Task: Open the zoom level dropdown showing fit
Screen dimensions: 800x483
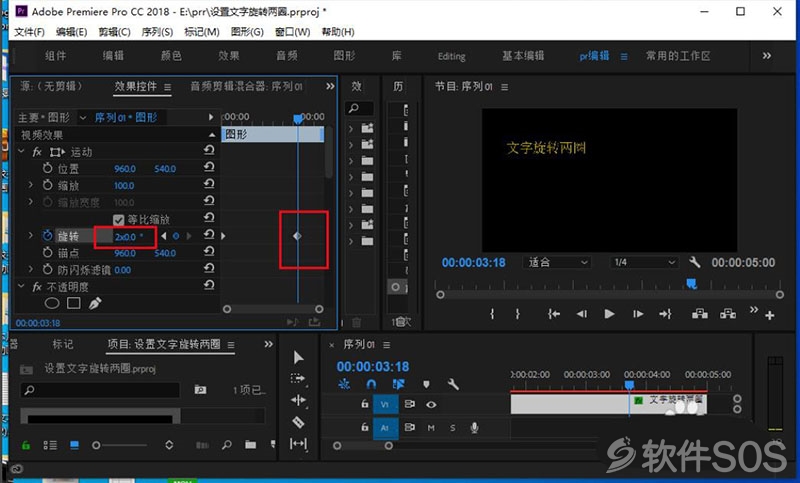Action: click(556, 262)
